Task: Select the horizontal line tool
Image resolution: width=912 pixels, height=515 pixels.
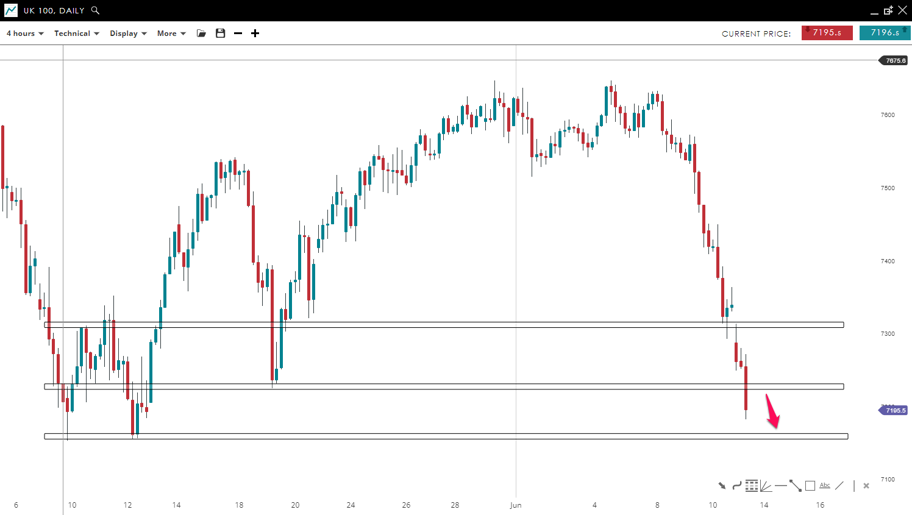Action: click(780, 486)
